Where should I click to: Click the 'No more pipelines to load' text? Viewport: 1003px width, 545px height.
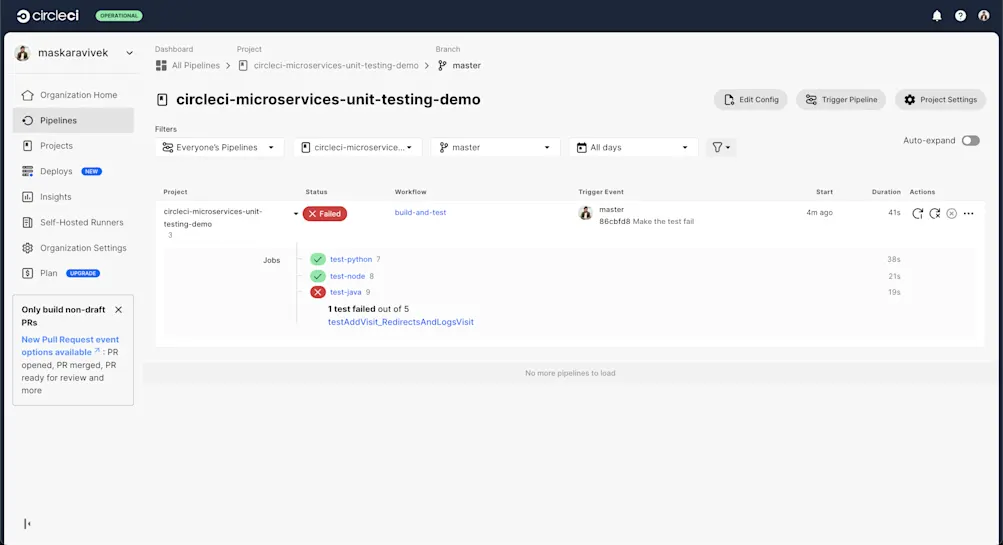tap(570, 373)
